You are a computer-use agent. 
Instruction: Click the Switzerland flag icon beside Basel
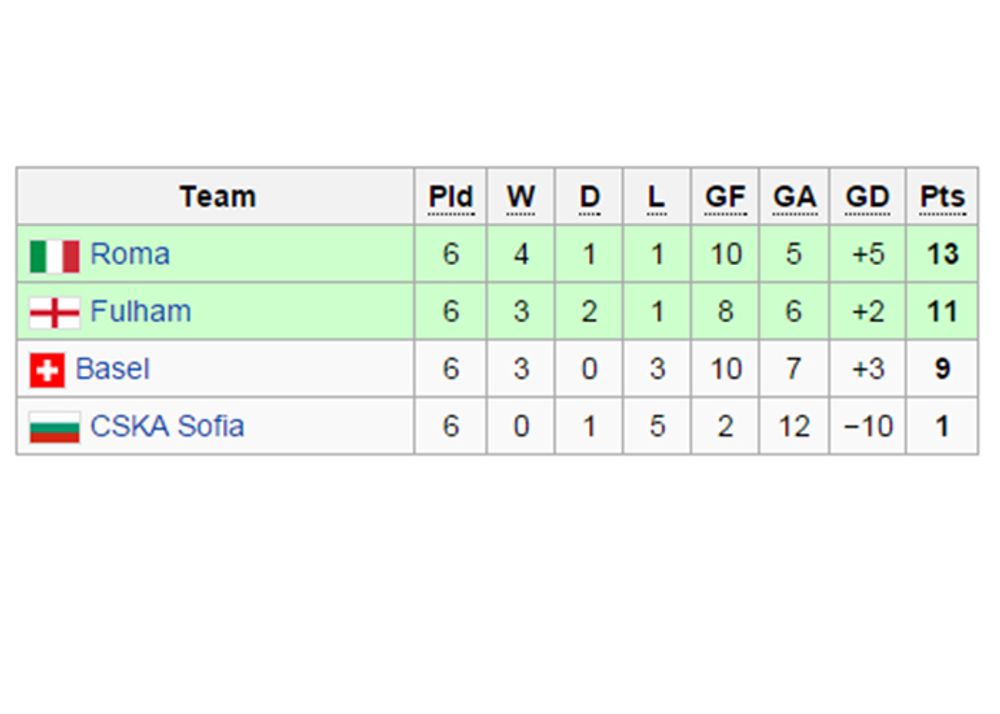(47, 370)
